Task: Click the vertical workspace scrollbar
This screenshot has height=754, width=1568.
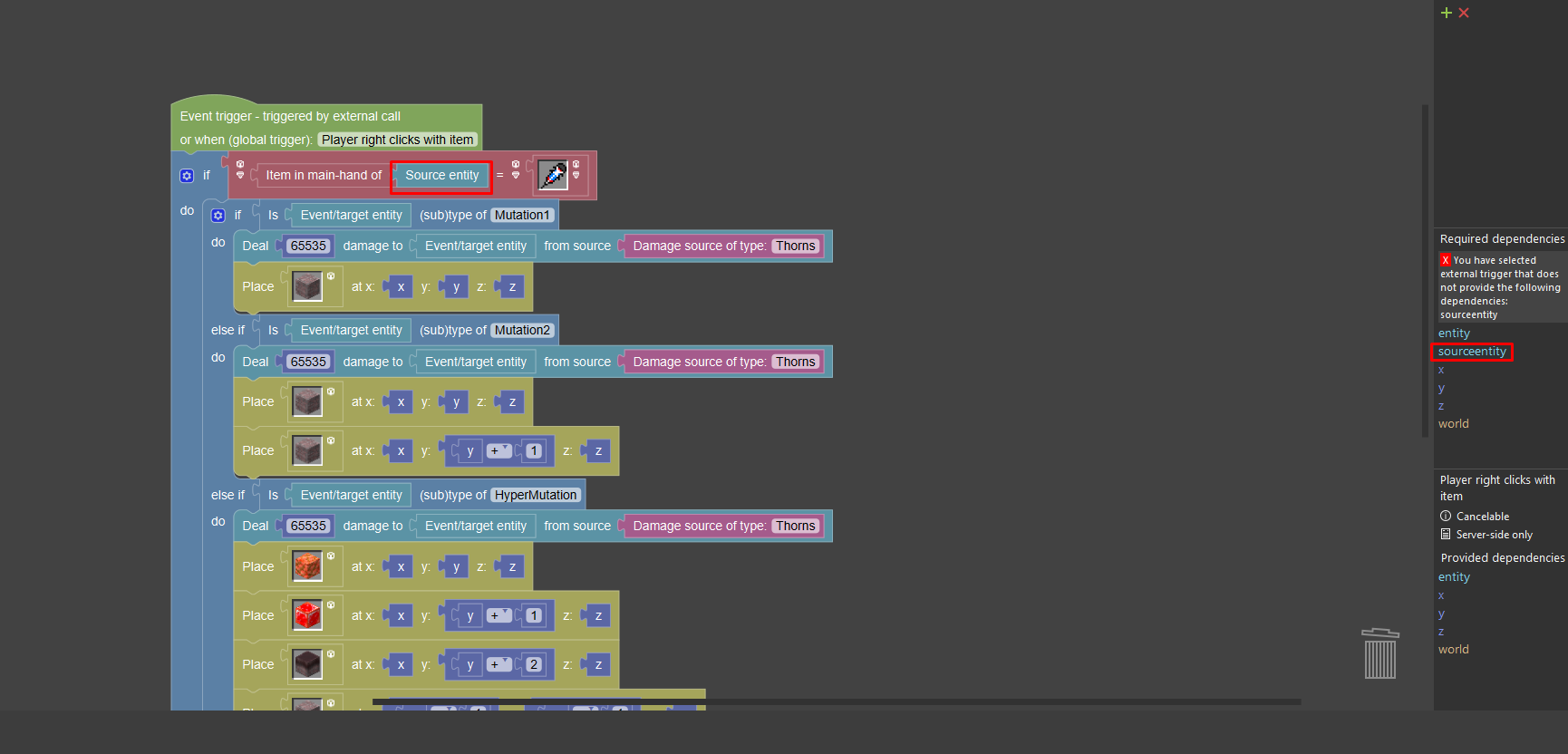Action: coord(1425,271)
